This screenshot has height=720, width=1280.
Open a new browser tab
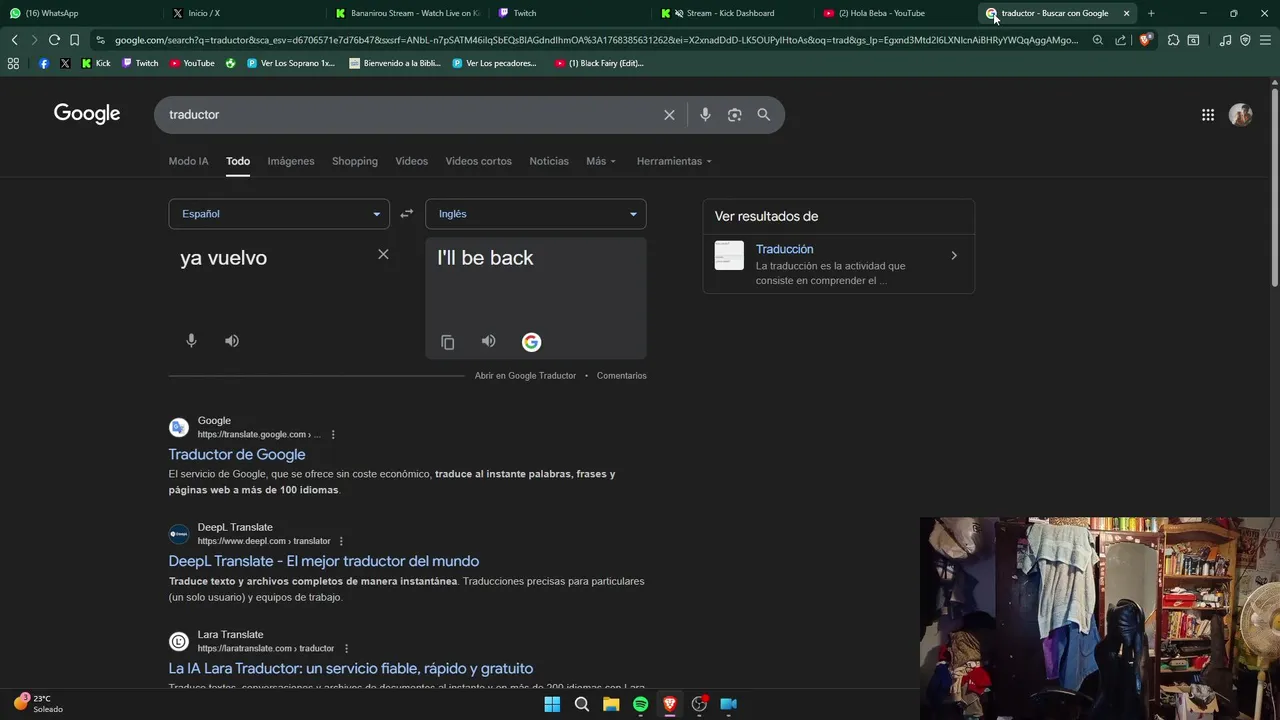coord(1151,13)
